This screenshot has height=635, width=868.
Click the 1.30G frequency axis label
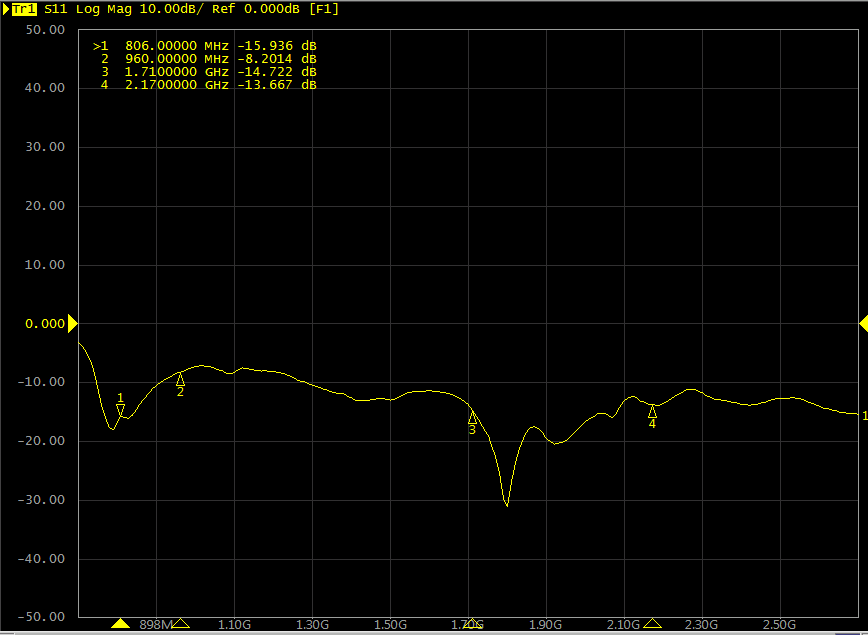point(312,625)
